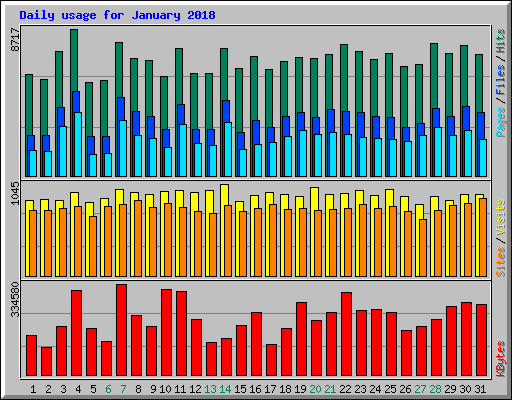The image size is (512, 400).
Task: Click the Pages legend label
Action: coord(501,122)
